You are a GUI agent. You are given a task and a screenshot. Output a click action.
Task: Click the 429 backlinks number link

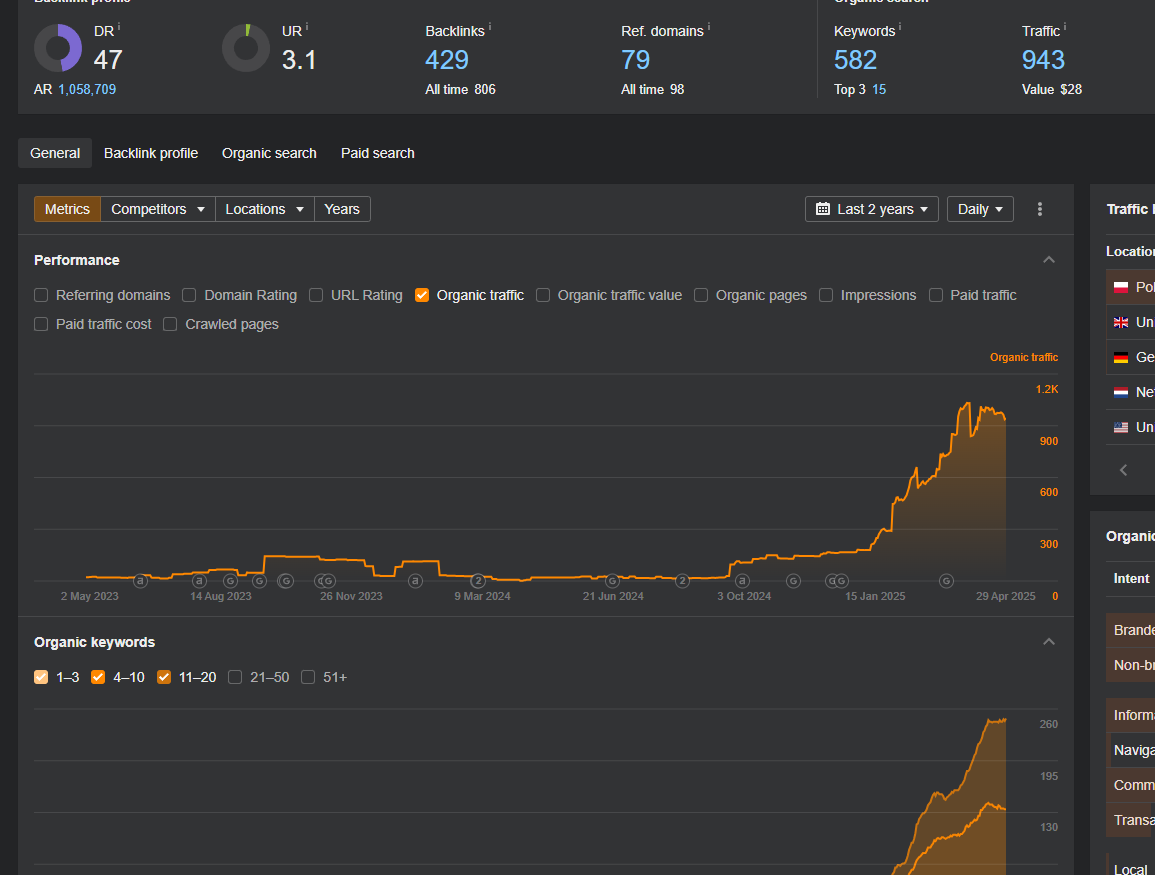447,60
